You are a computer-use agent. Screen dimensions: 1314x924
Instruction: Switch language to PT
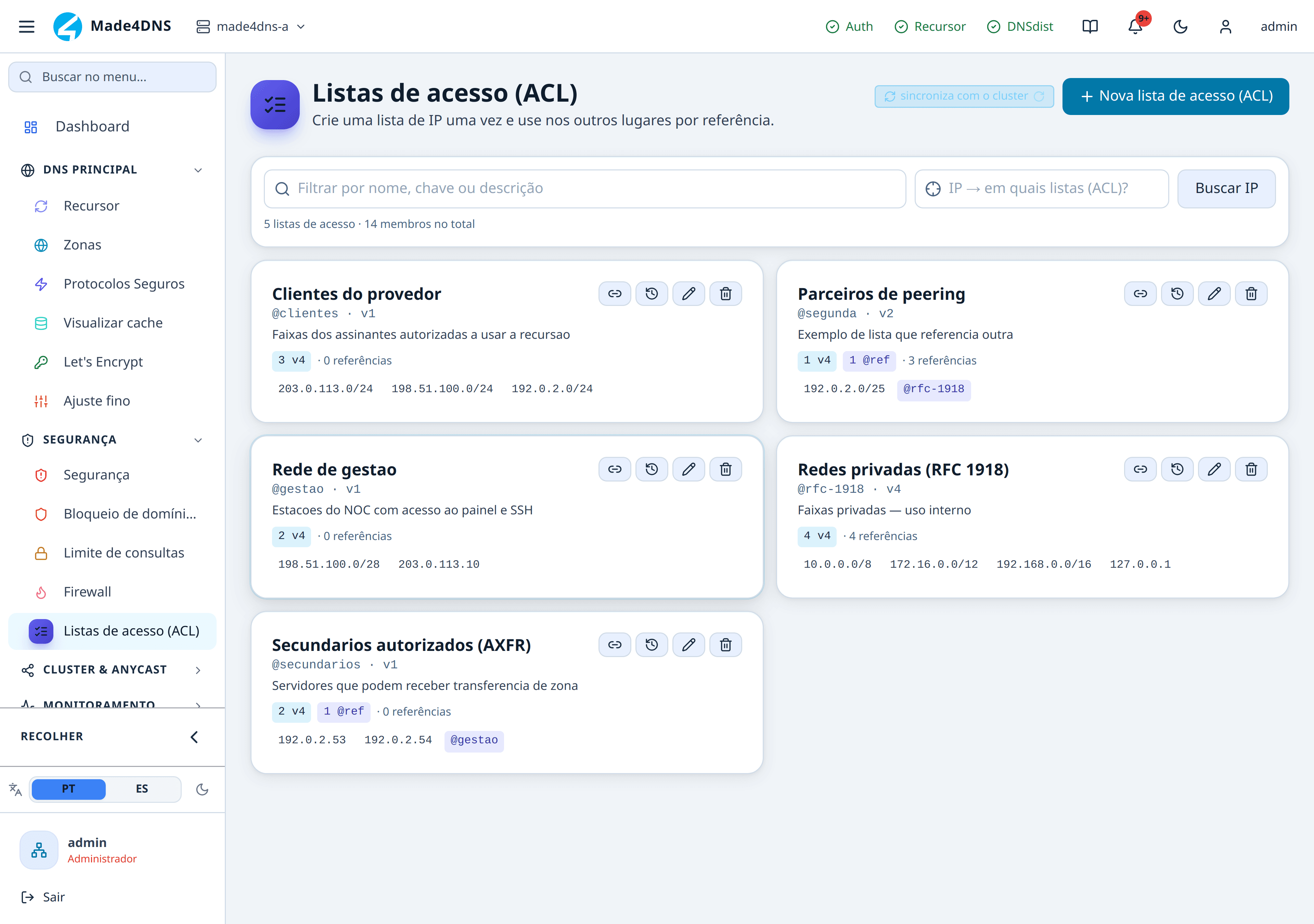click(x=69, y=789)
